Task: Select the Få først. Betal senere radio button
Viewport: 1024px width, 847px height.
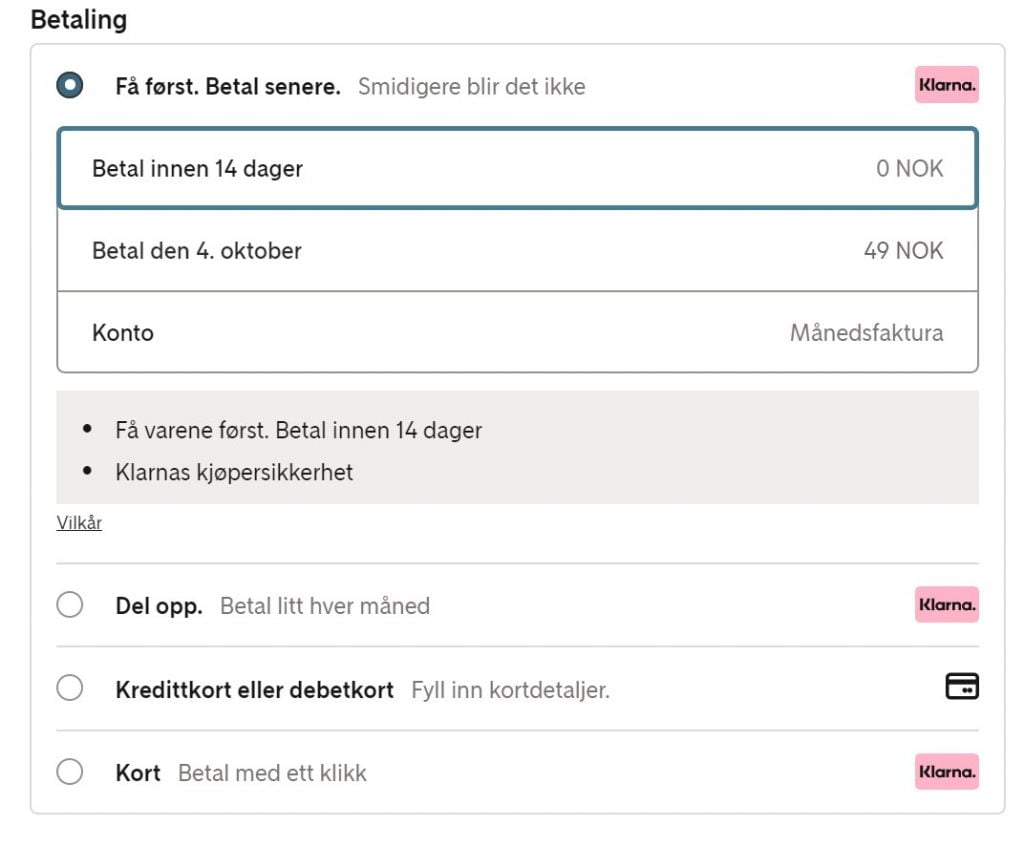Action: point(70,86)
